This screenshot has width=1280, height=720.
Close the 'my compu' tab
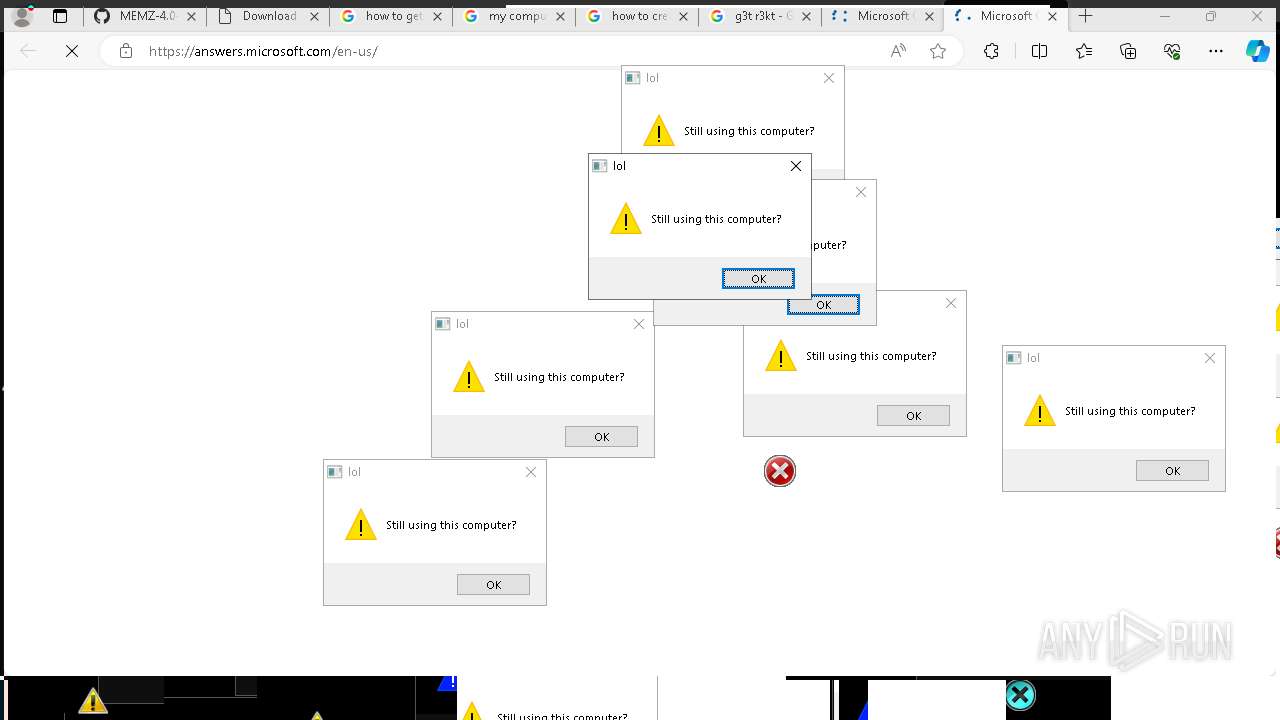[x=560, y=16]
